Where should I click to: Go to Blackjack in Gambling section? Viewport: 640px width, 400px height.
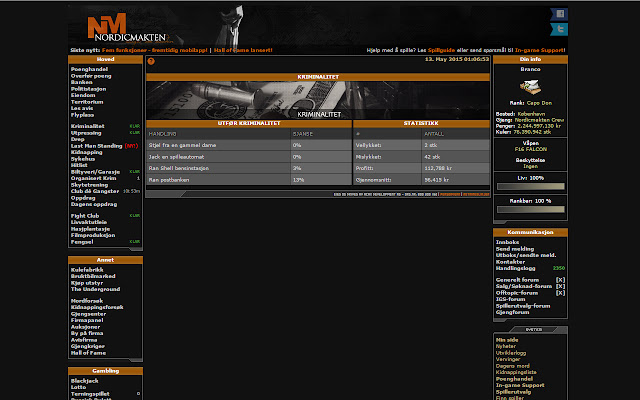(84, 380)
